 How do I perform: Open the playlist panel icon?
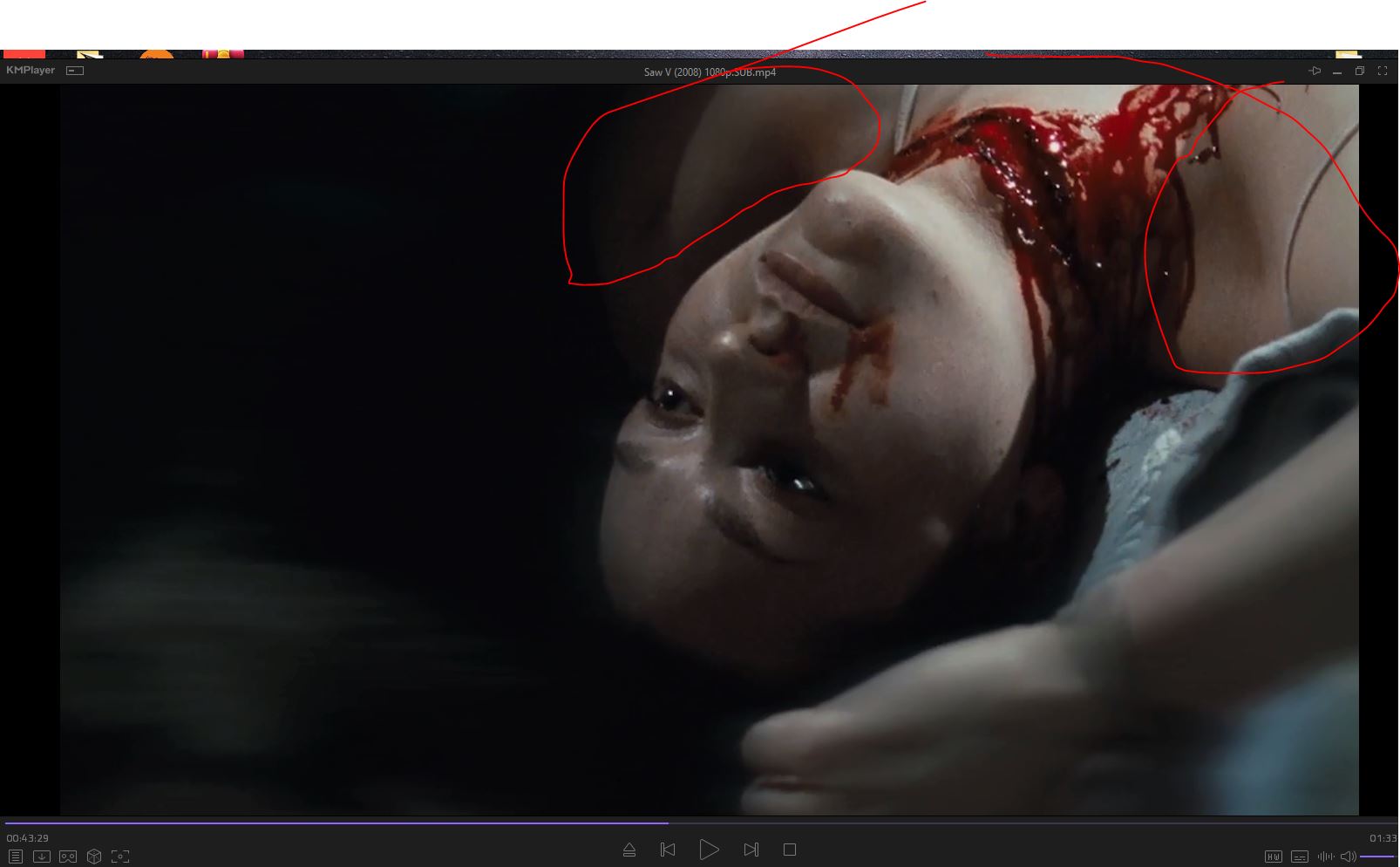[x=15, y=857]
